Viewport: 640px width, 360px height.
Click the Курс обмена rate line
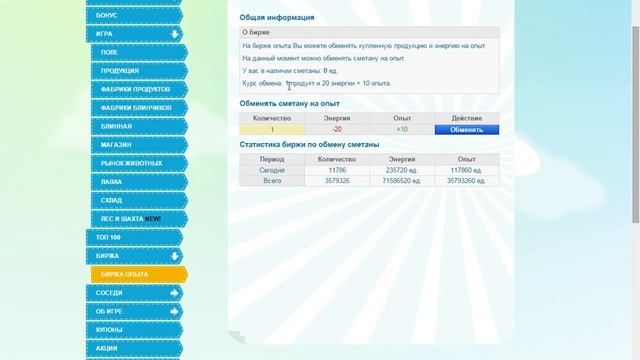pyautogui.click(x=317, y=83)
